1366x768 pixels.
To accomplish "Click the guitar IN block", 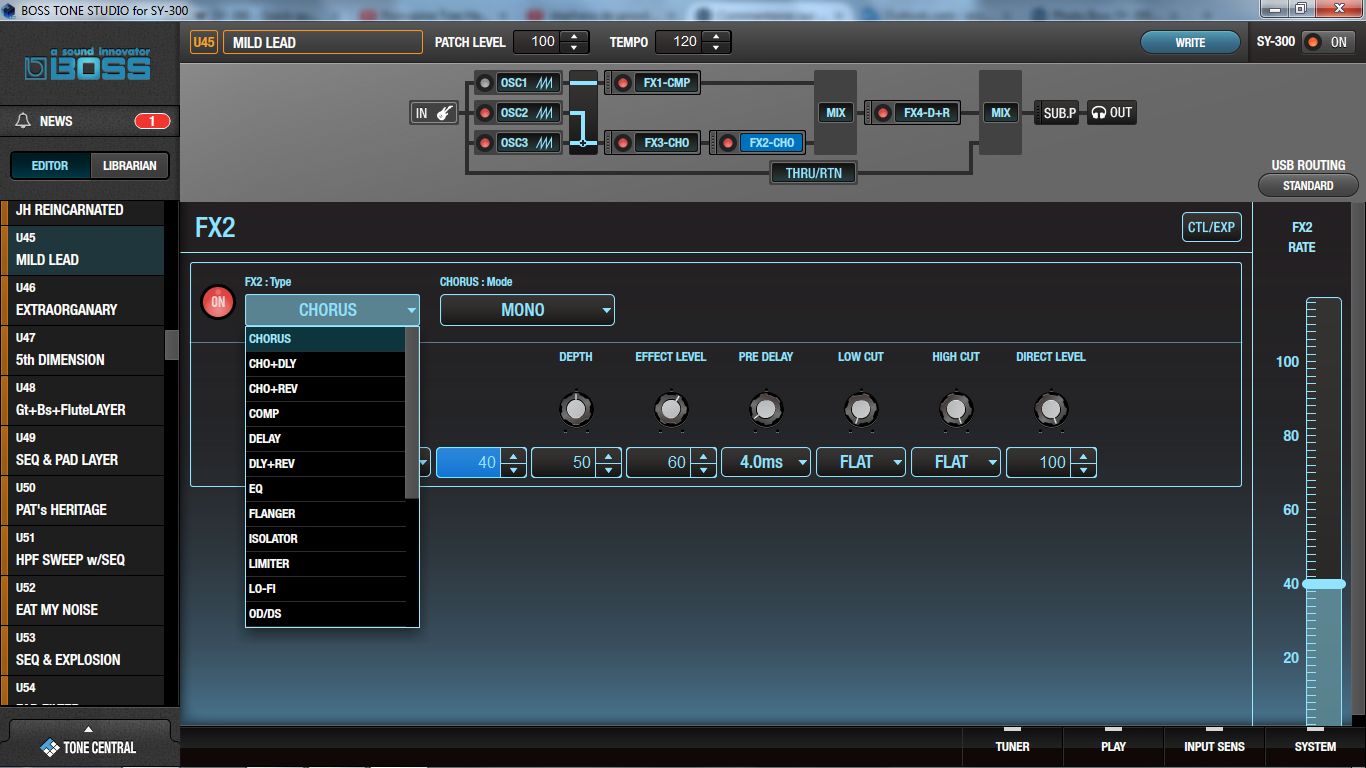I will click(434, 113).
